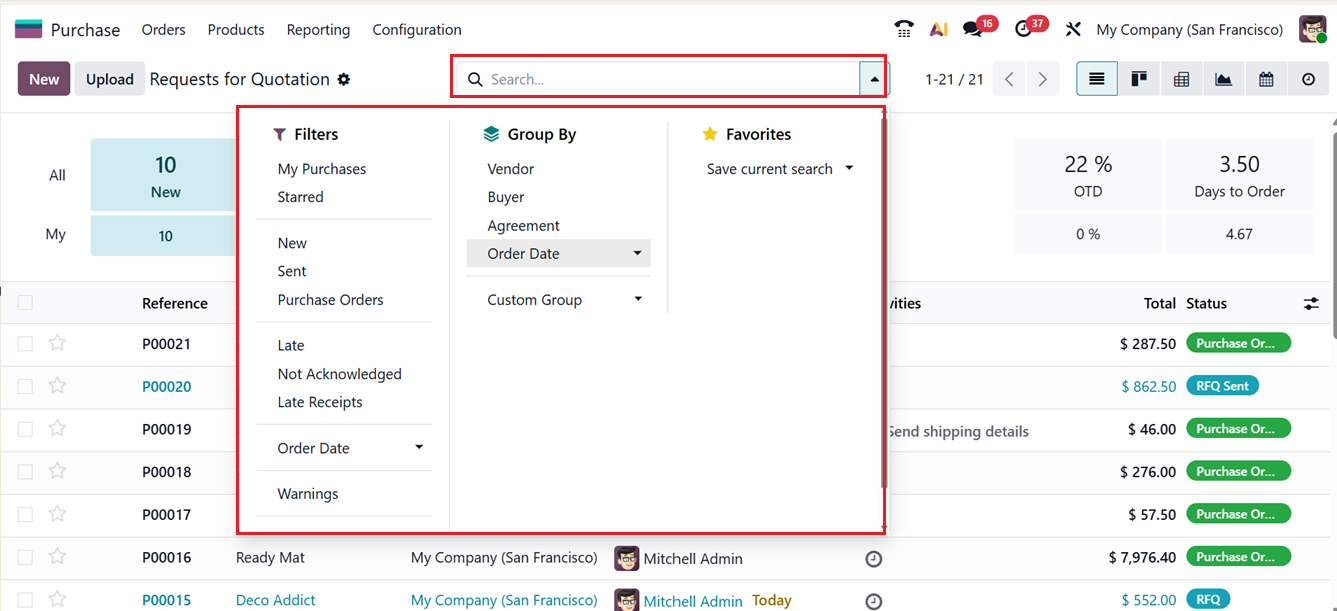Viewport: 1337px width, 611px height.
Task: Open the settings gear beside Requests for Quotation
Action: (344, 79)
